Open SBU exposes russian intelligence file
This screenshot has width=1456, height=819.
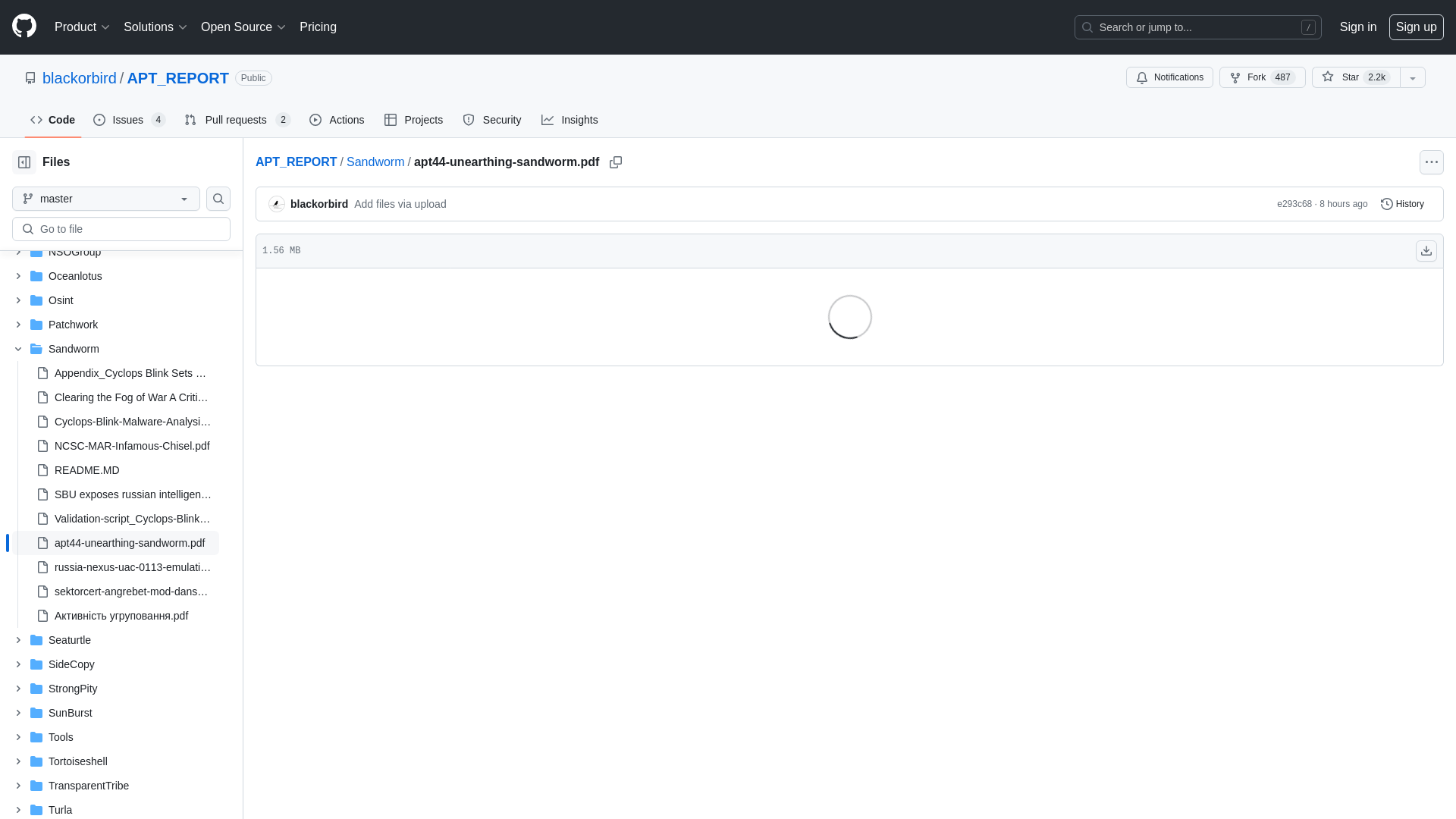click(x=133, y=494)
